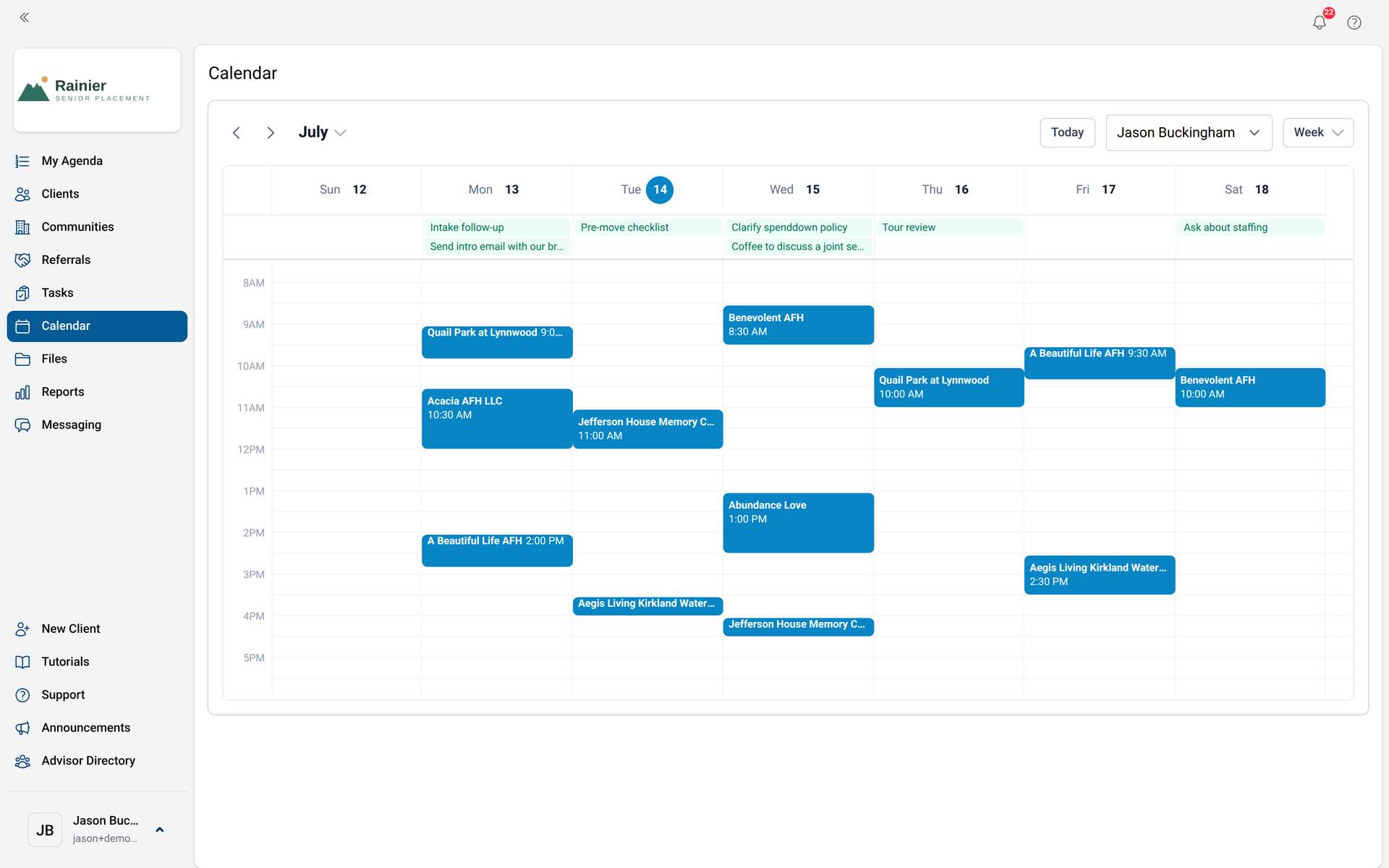Open Aegis Living Kirkland 2:30 PM event
Screen dimensions: 1389x868
[1100, 575]
